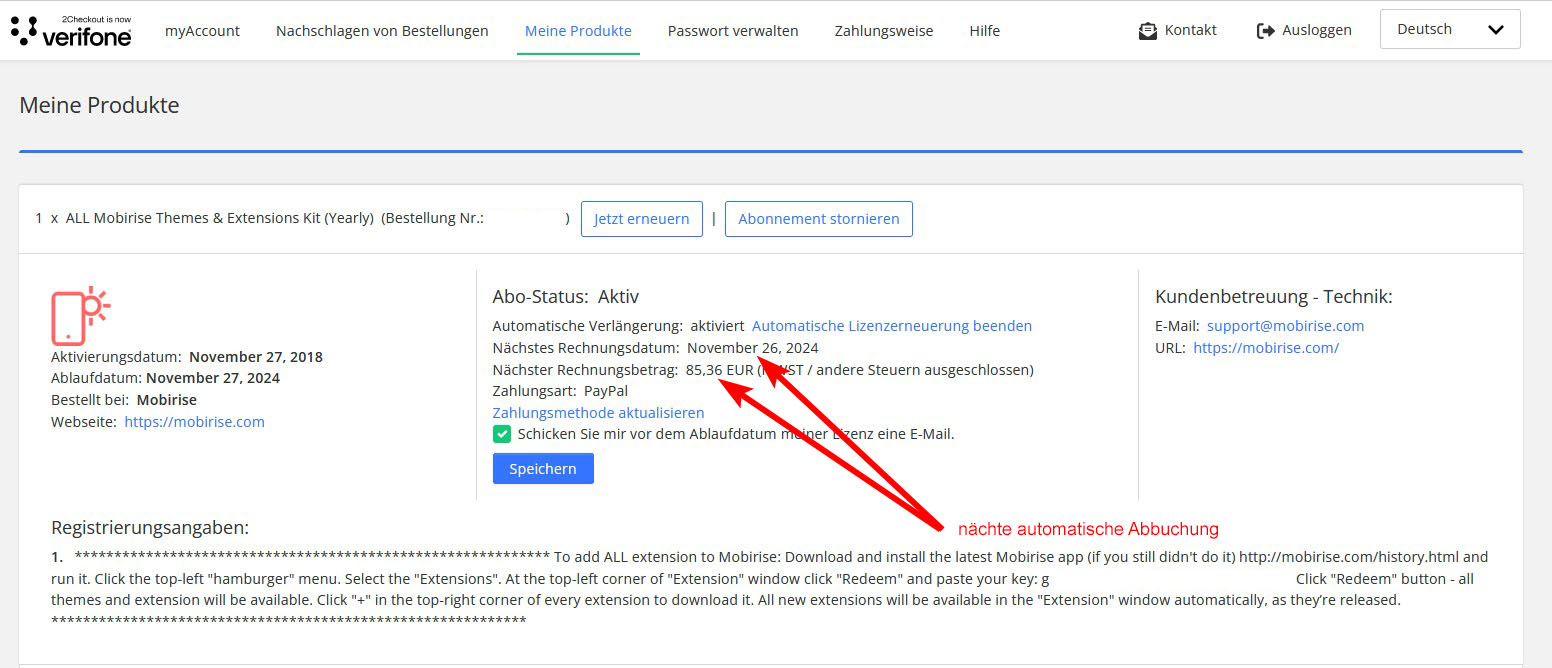This screenshot has height=668, width=1552.
Task: Open the Deutsch language dropdown
Action: coord(1449,30)
